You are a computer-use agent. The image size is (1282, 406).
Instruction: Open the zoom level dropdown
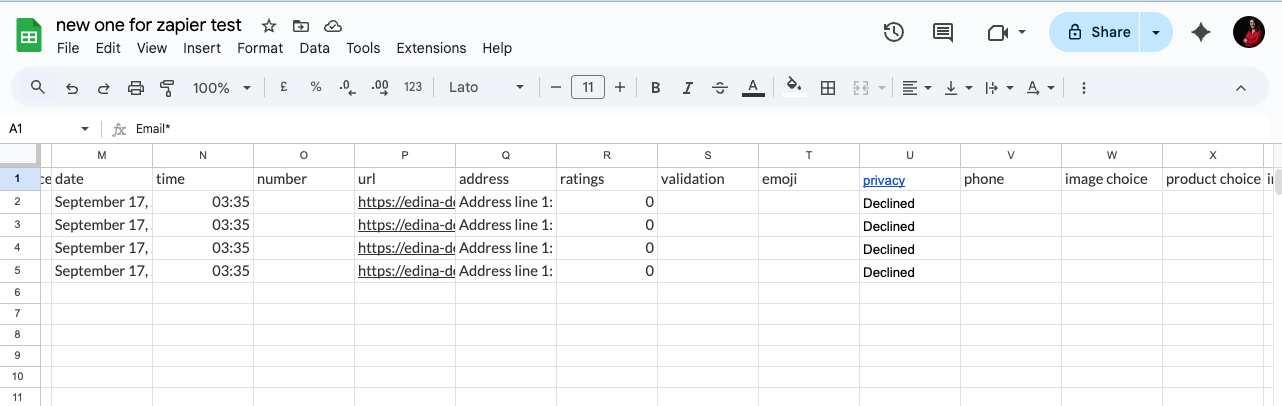coord(222,88)
